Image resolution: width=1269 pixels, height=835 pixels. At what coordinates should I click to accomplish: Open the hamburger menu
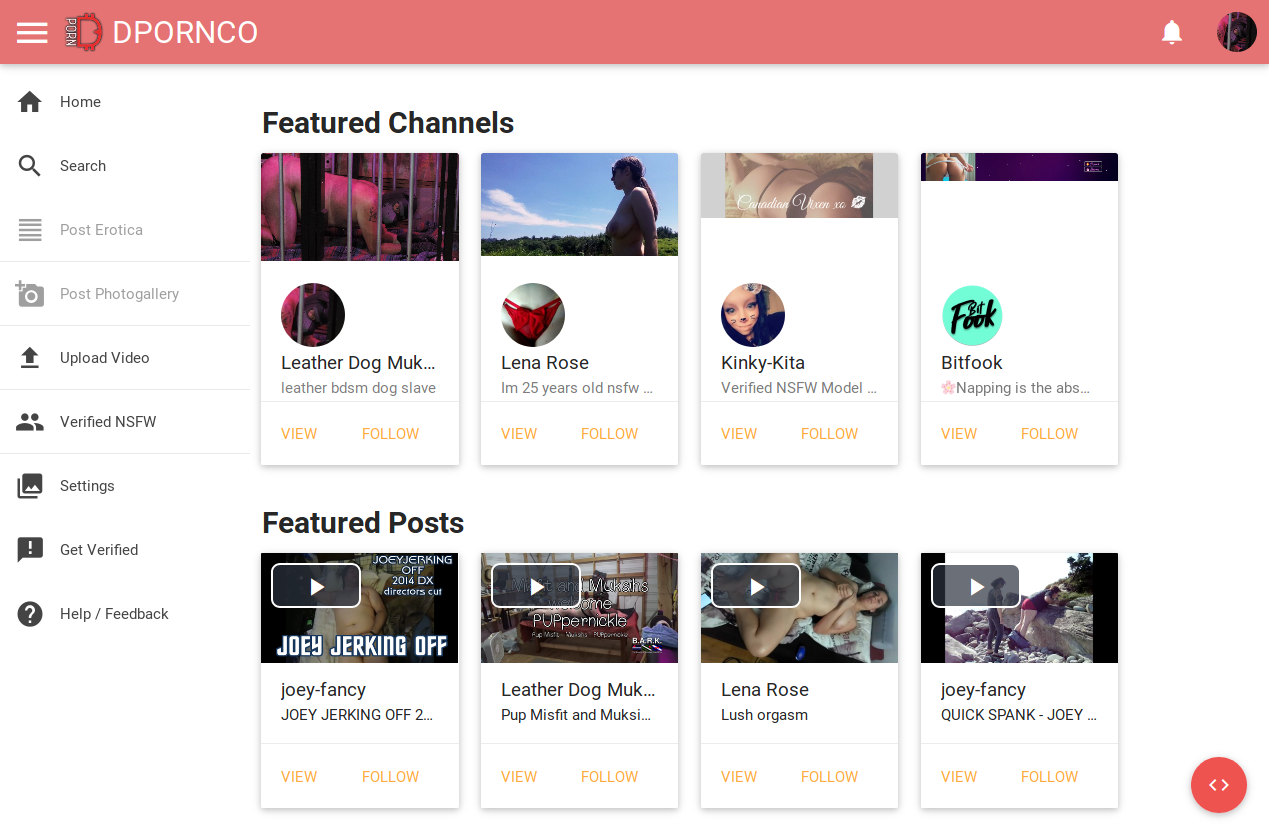pyautogui.click(x=32, y=33)
